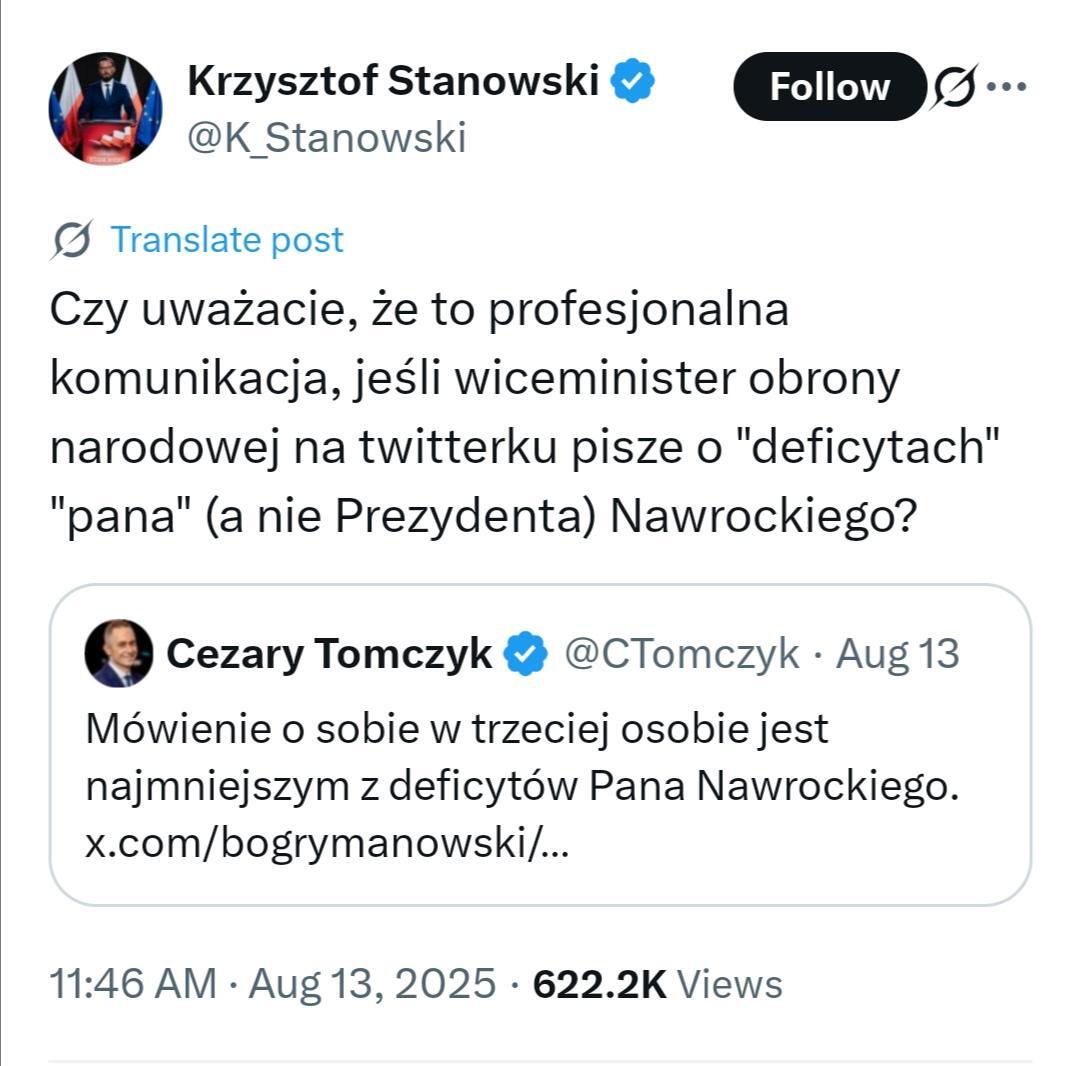Image resolution: width=1080 pixels, height=1066 pixels.
Task: View the 622.2K Views count
Action: coord(600,984)
